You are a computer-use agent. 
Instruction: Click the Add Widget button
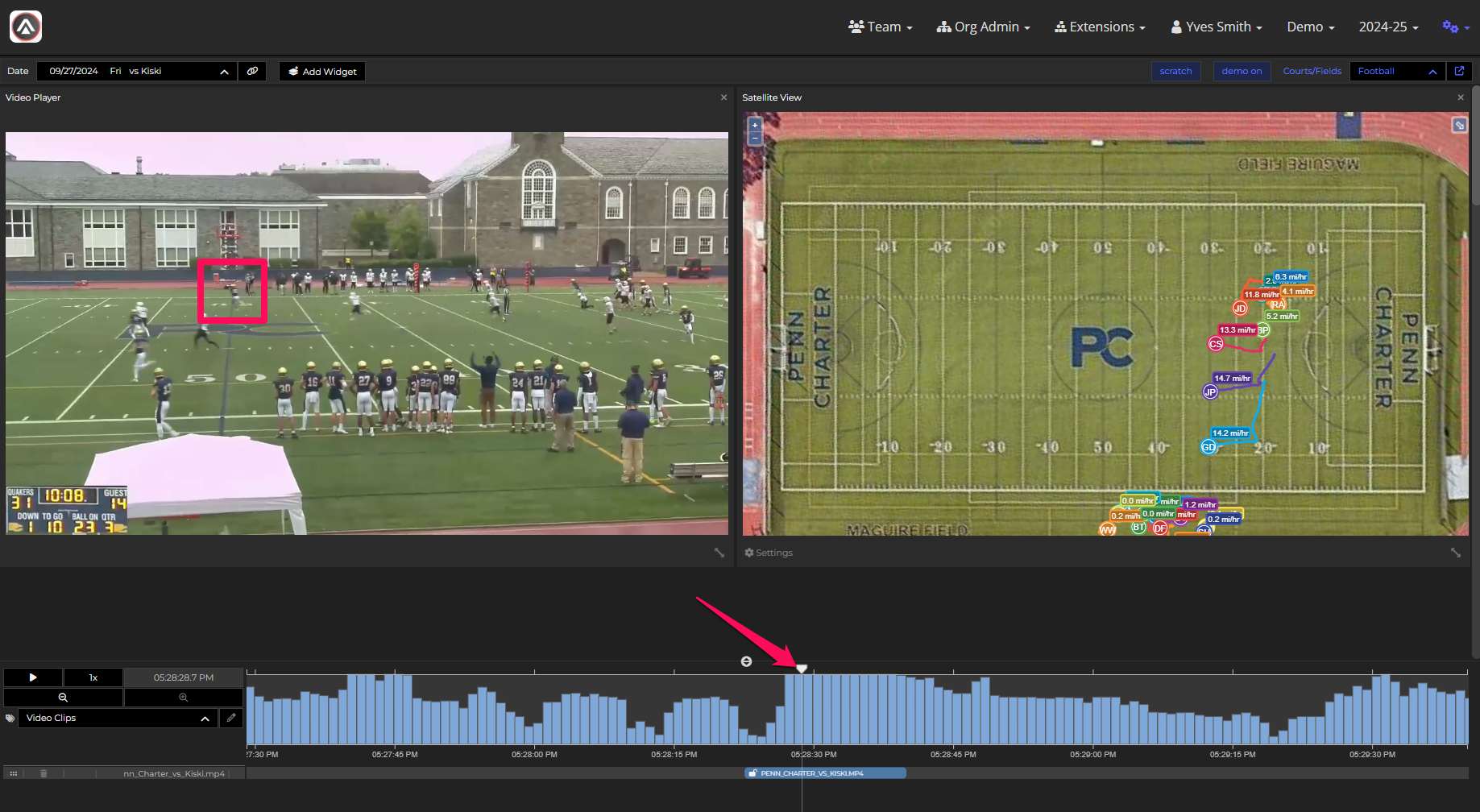(x=322, y=71)
